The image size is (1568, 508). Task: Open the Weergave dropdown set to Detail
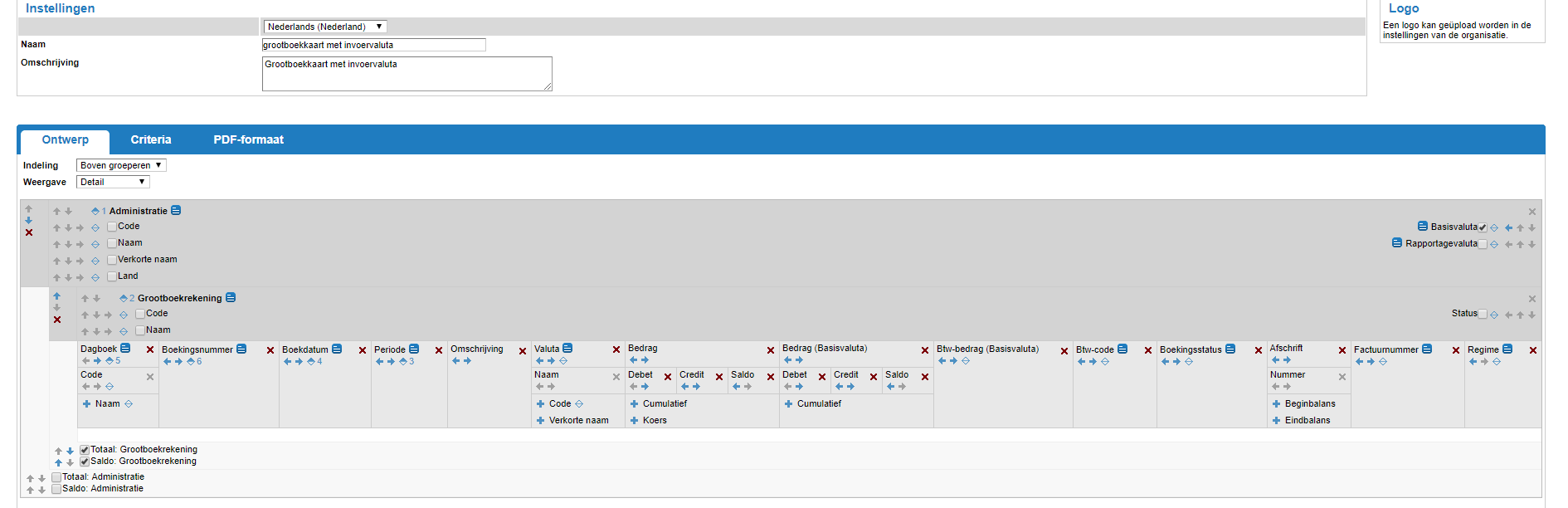113,182
